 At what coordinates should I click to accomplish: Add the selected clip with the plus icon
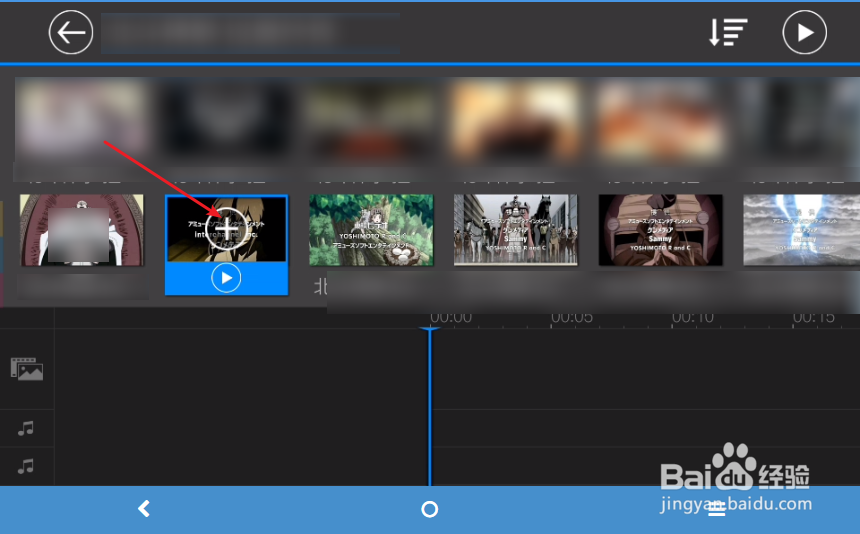tap(227, 229)
